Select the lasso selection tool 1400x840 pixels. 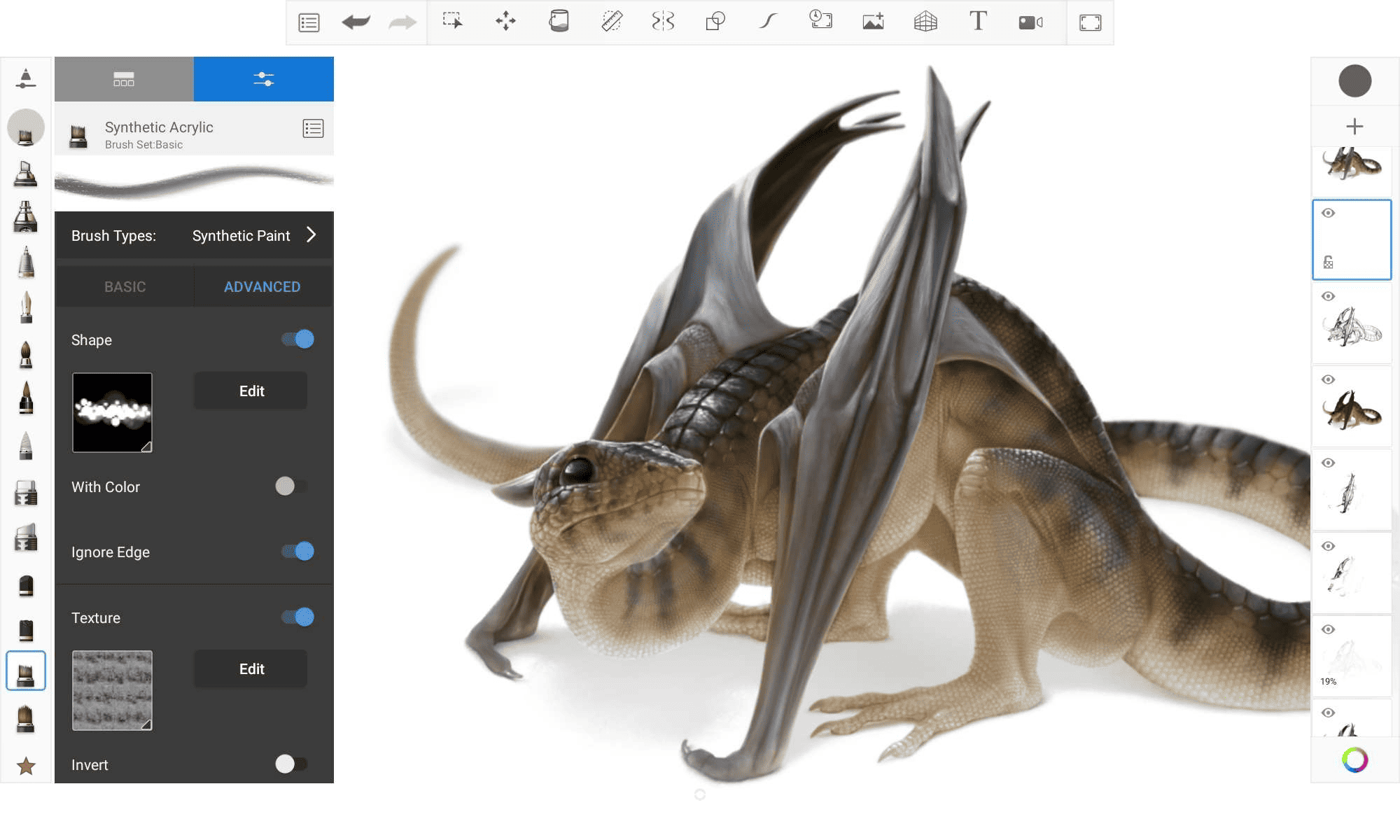coord(454,22)
